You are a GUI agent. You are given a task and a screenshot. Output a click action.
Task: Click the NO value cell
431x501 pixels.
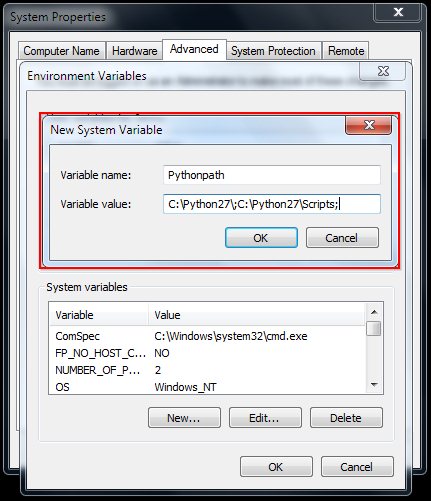click(x=162, y=353)
